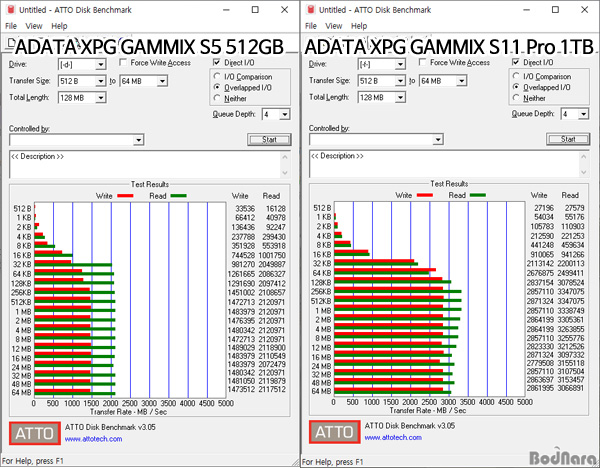Click the 512 B row label, right window chart

pyautogui.click(x=322, y=208)
